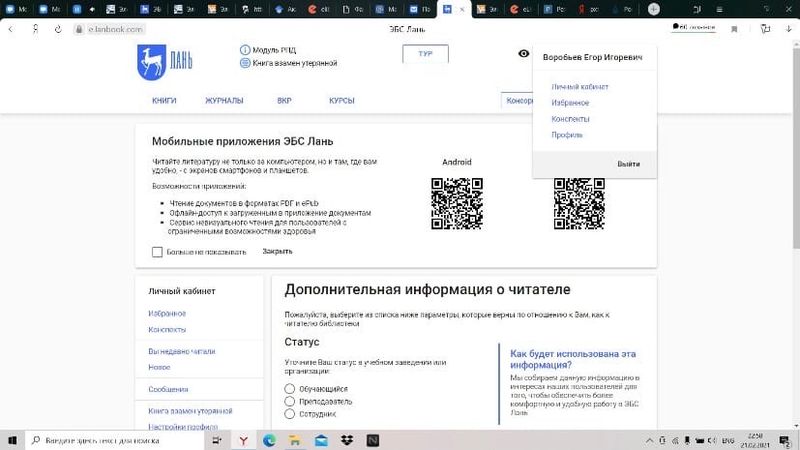Viewport: 800px width, 450px height.
Task: Open Личный кабинет in user dropdown
Action: tap(580, 87)
